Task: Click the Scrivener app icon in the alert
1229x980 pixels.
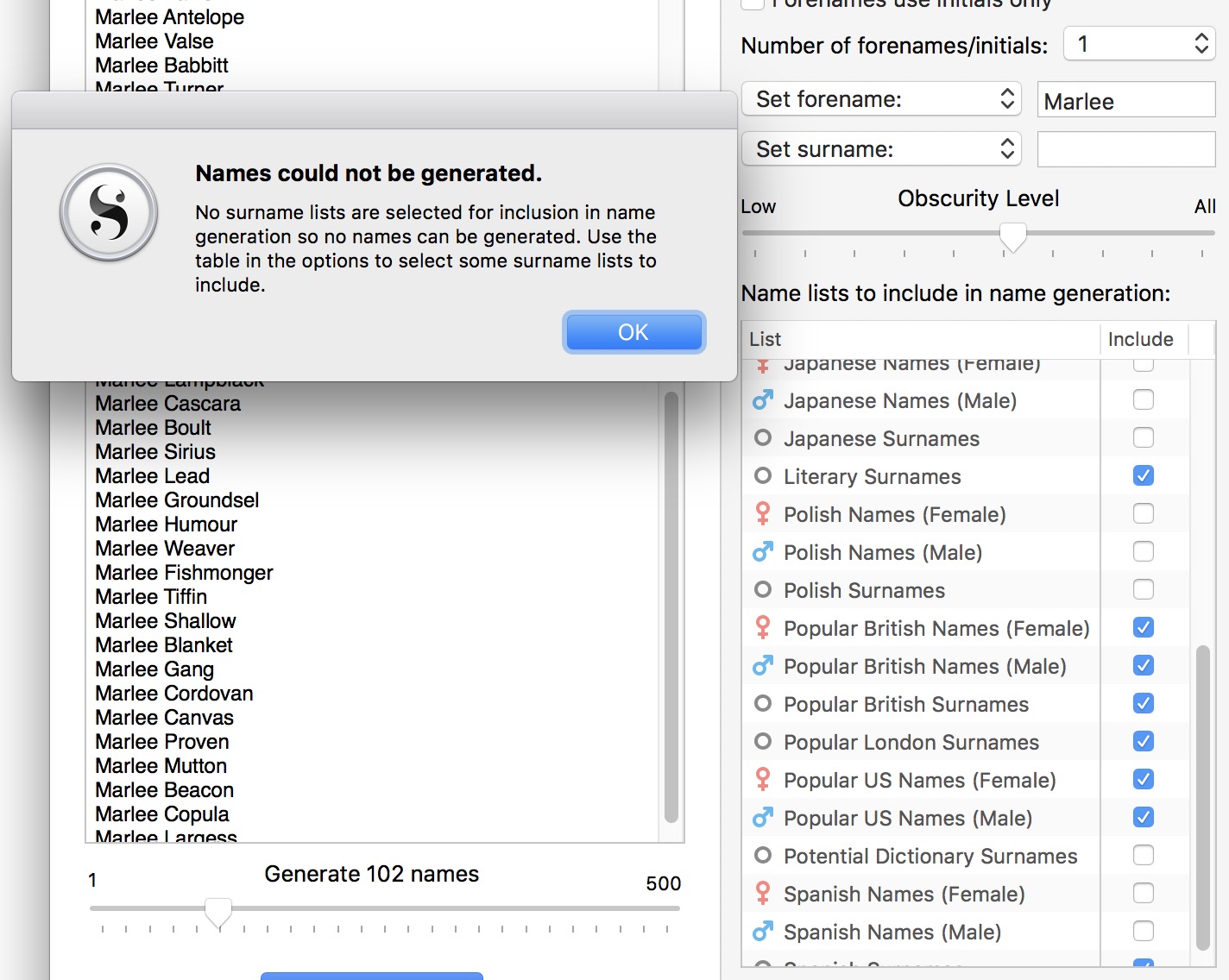Action: pos(109,213)
